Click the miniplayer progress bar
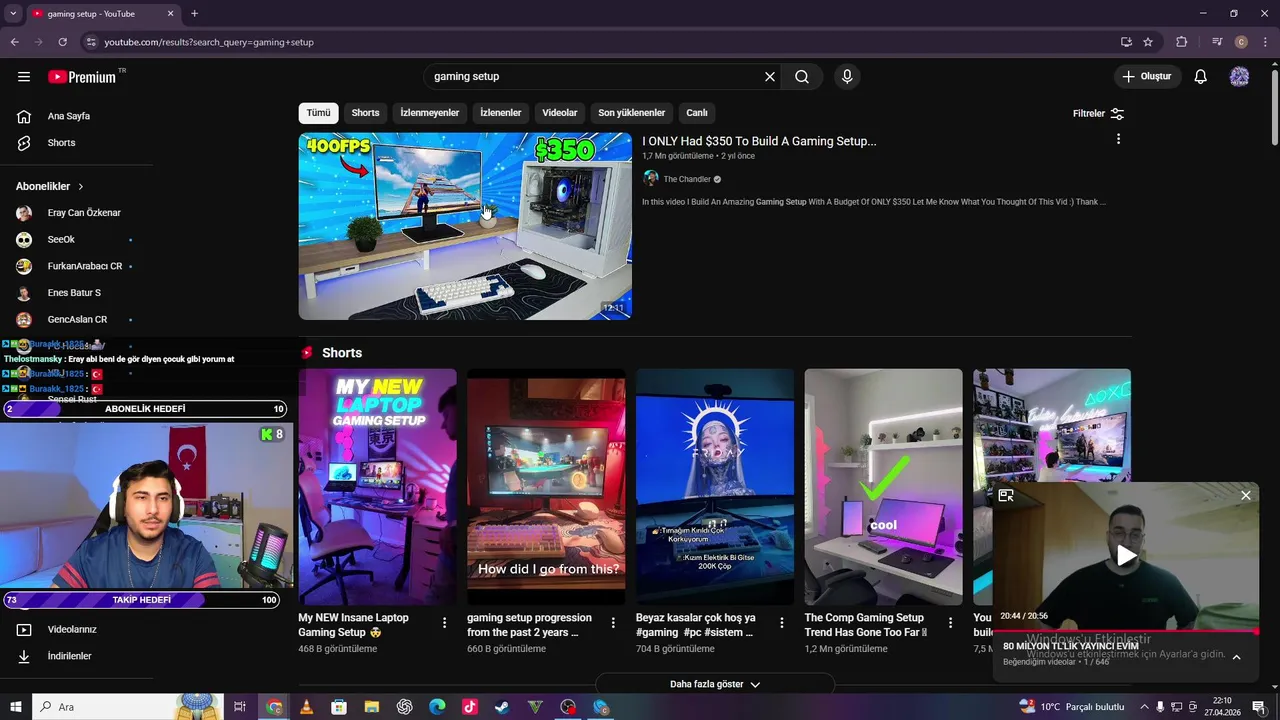1280x720 pixels. [1125, 631]
